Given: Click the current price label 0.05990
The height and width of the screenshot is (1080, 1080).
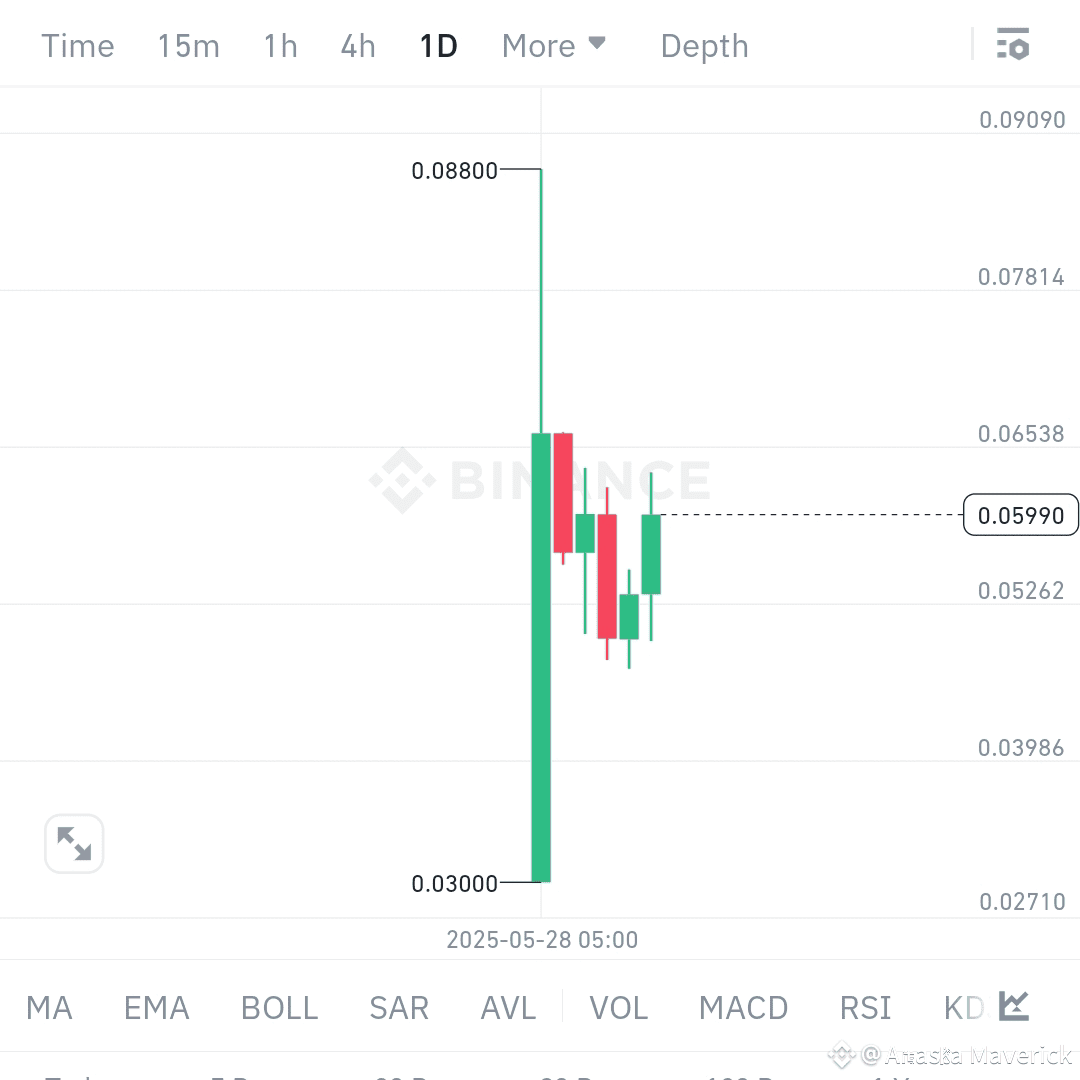Looking at the screenshot, I should 1021,515.
